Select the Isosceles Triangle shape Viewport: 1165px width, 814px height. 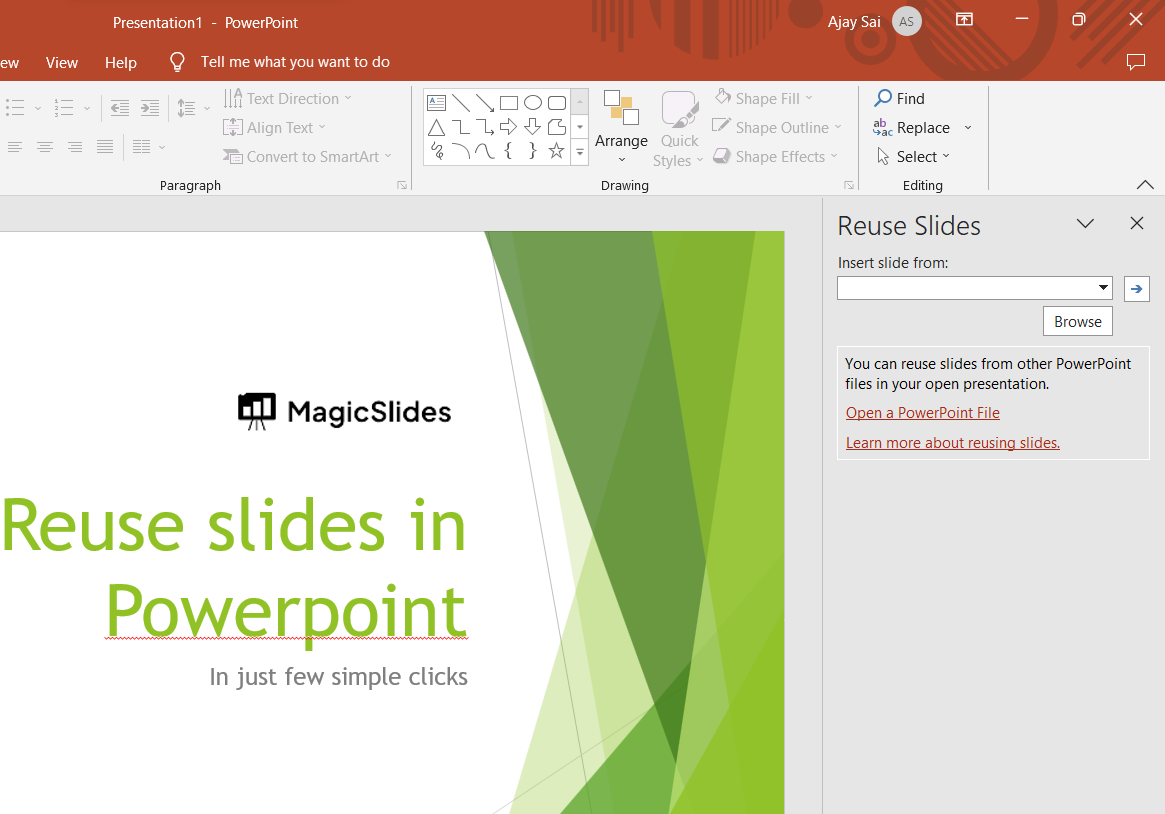[x=437, y=127]
